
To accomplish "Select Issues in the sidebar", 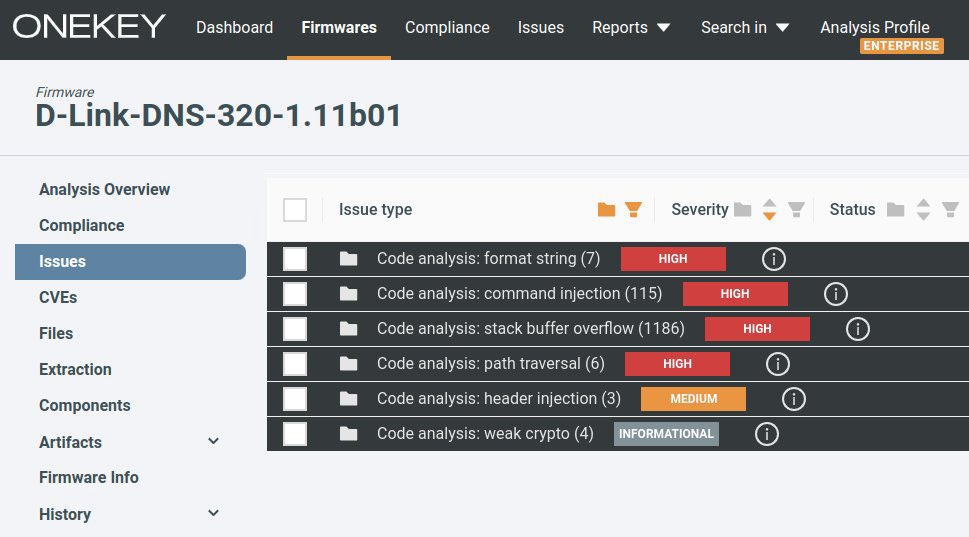I will pos(130,261).
